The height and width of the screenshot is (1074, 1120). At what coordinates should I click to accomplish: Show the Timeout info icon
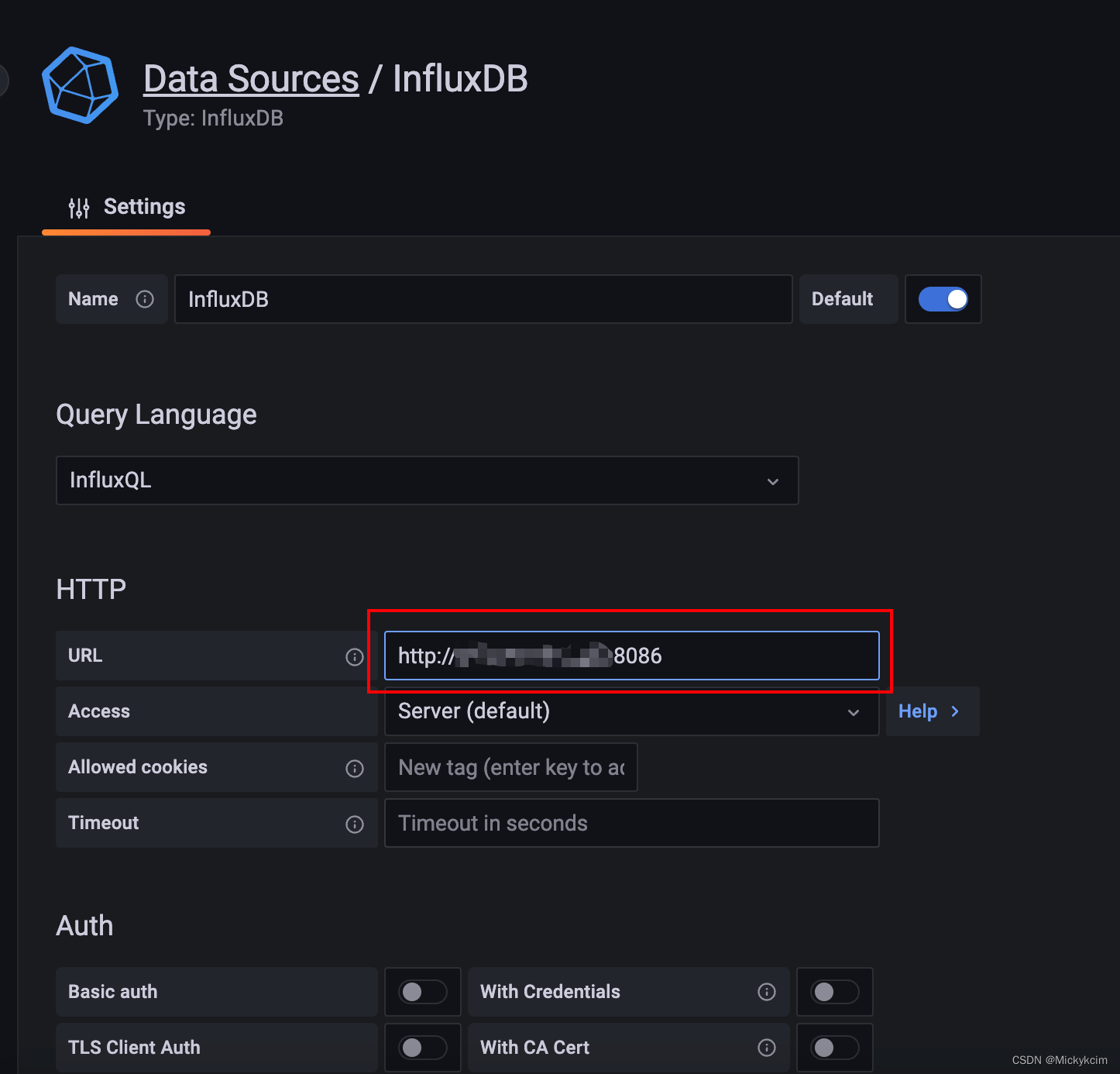355,824
